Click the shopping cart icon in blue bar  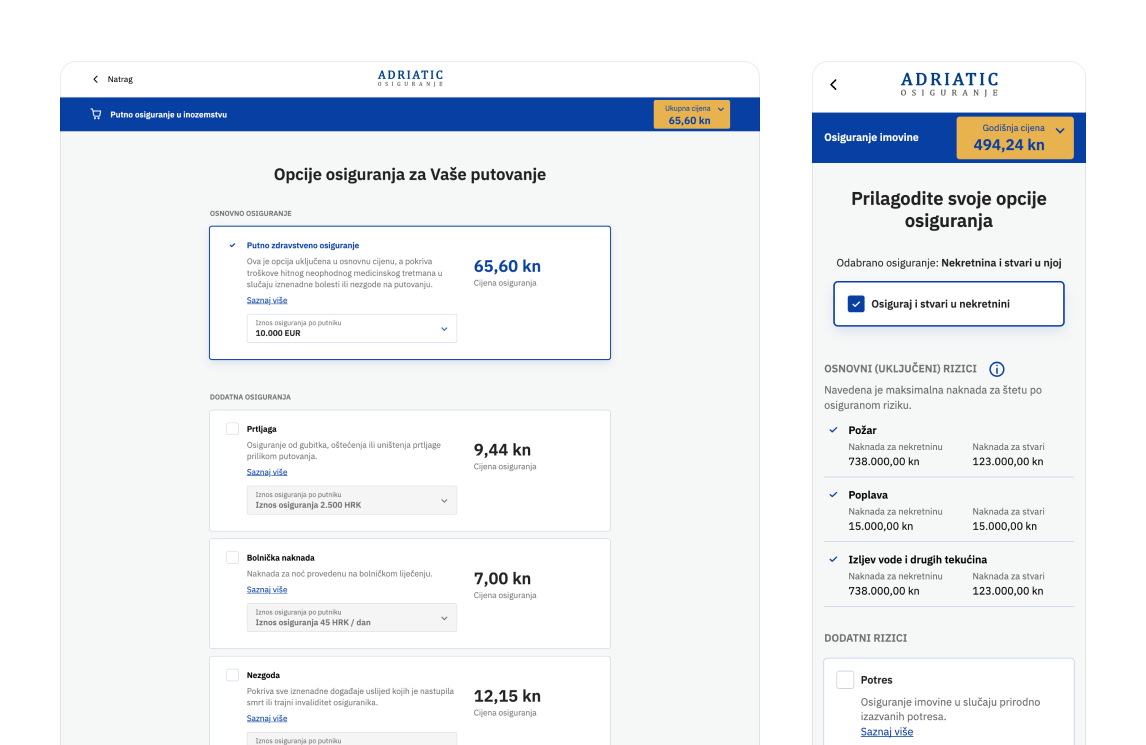[x=96, y=114]
